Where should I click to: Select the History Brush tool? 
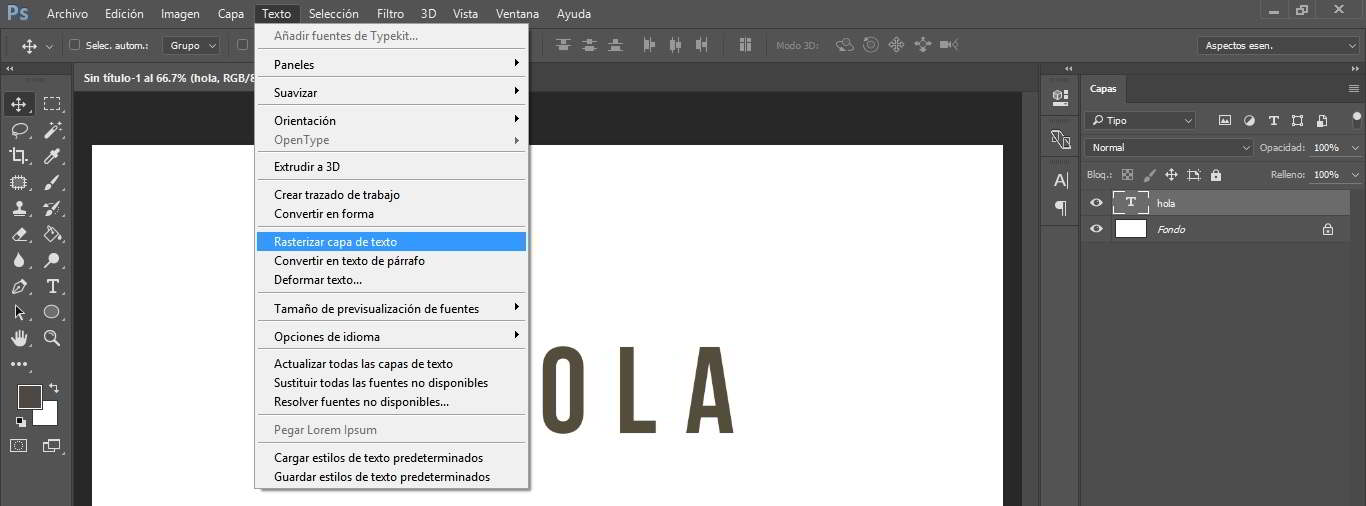coord(52,208)
